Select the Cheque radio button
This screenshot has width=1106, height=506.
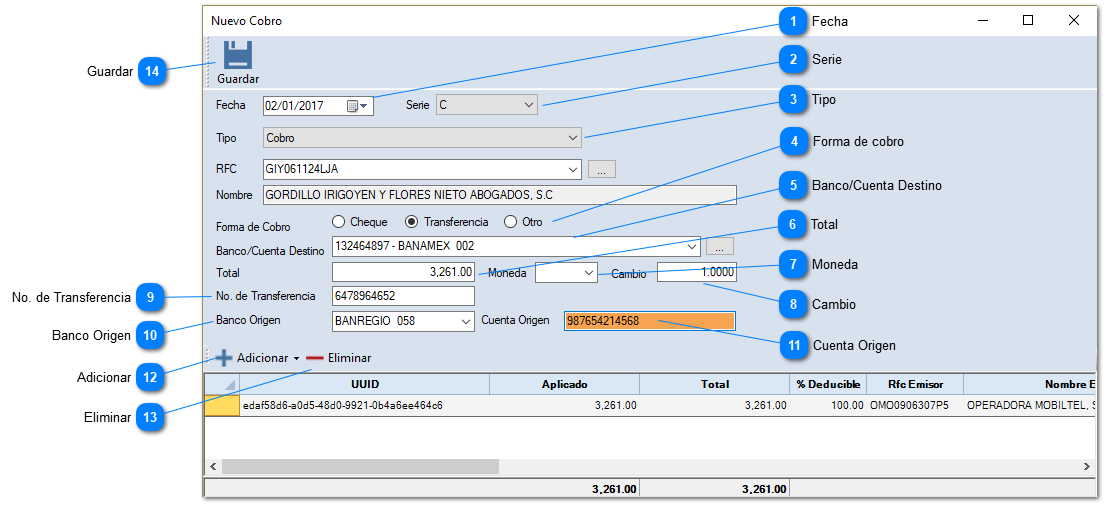click(339, 222)
